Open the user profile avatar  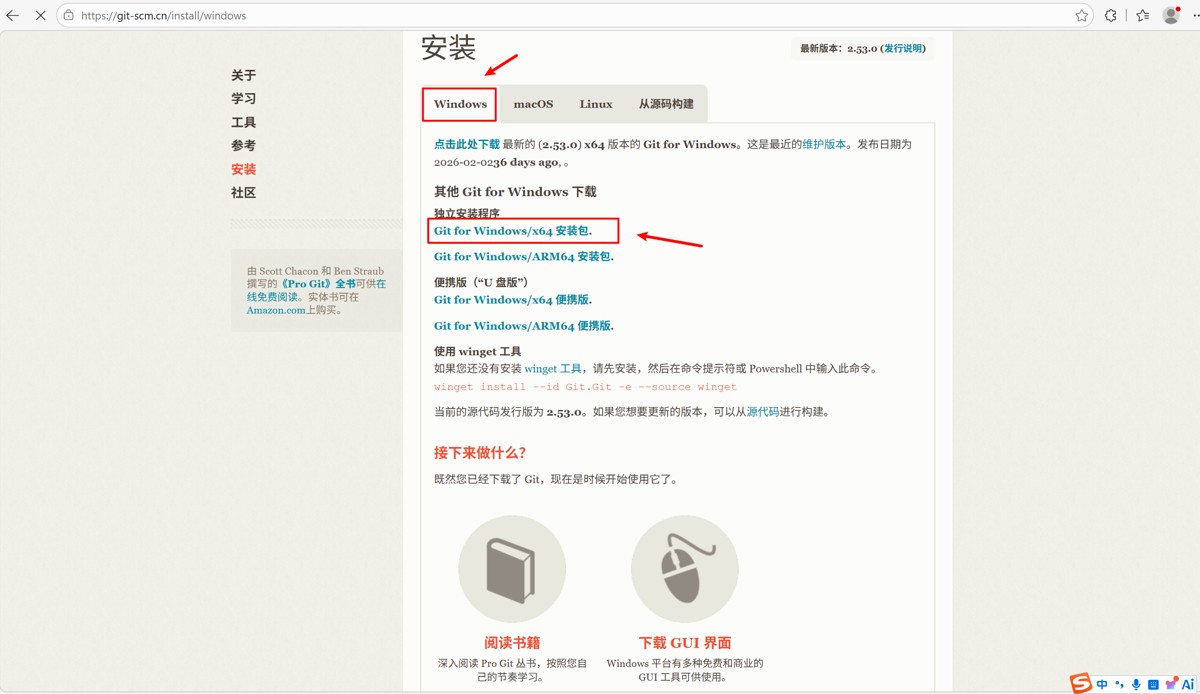(x=1171, y=16)
